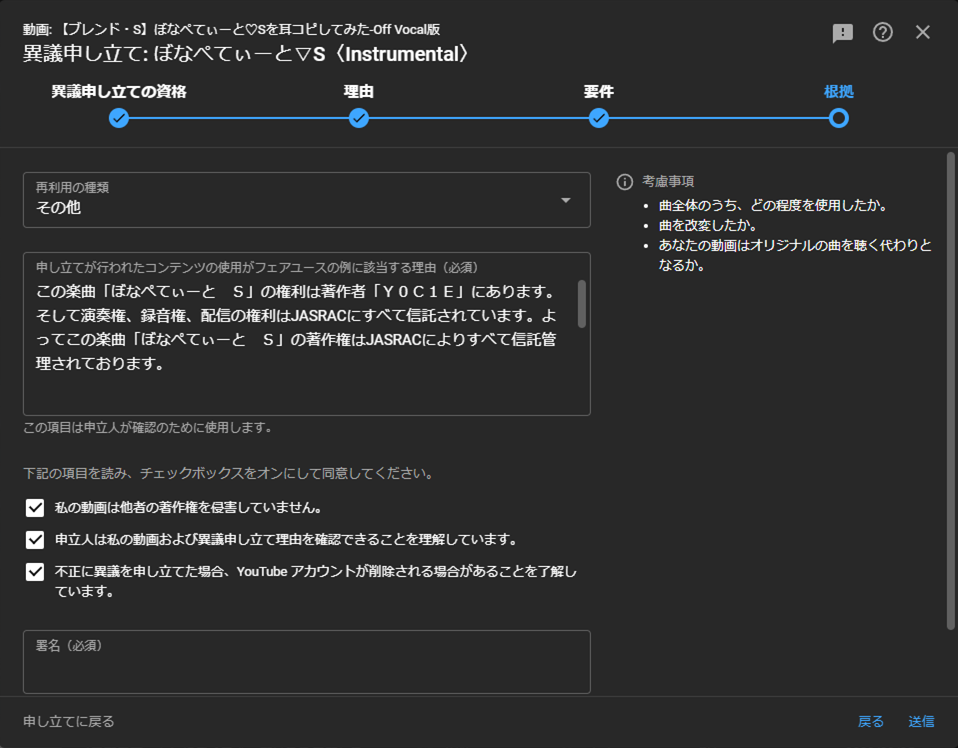
Task: Click the 送信 submit button
Action: click(921, 722)
